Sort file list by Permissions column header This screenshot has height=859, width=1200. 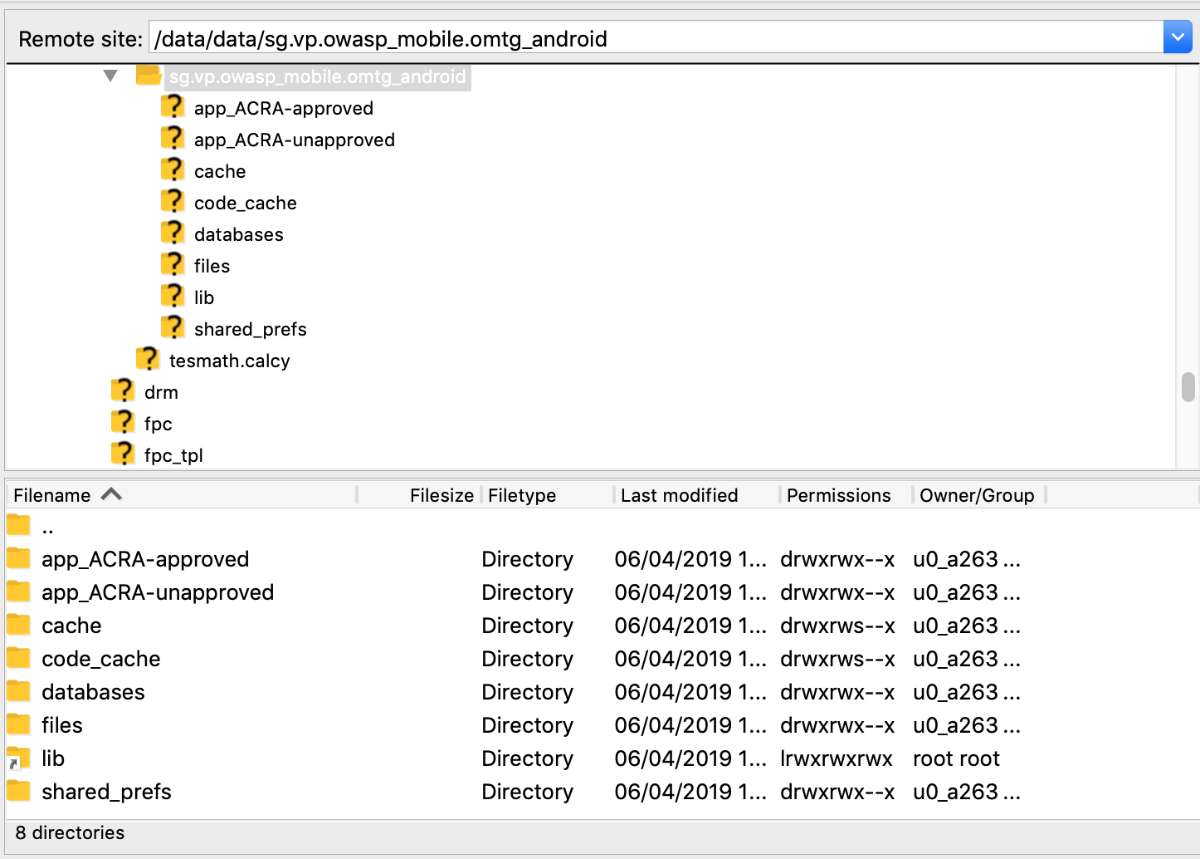click(x=845, y=495)
